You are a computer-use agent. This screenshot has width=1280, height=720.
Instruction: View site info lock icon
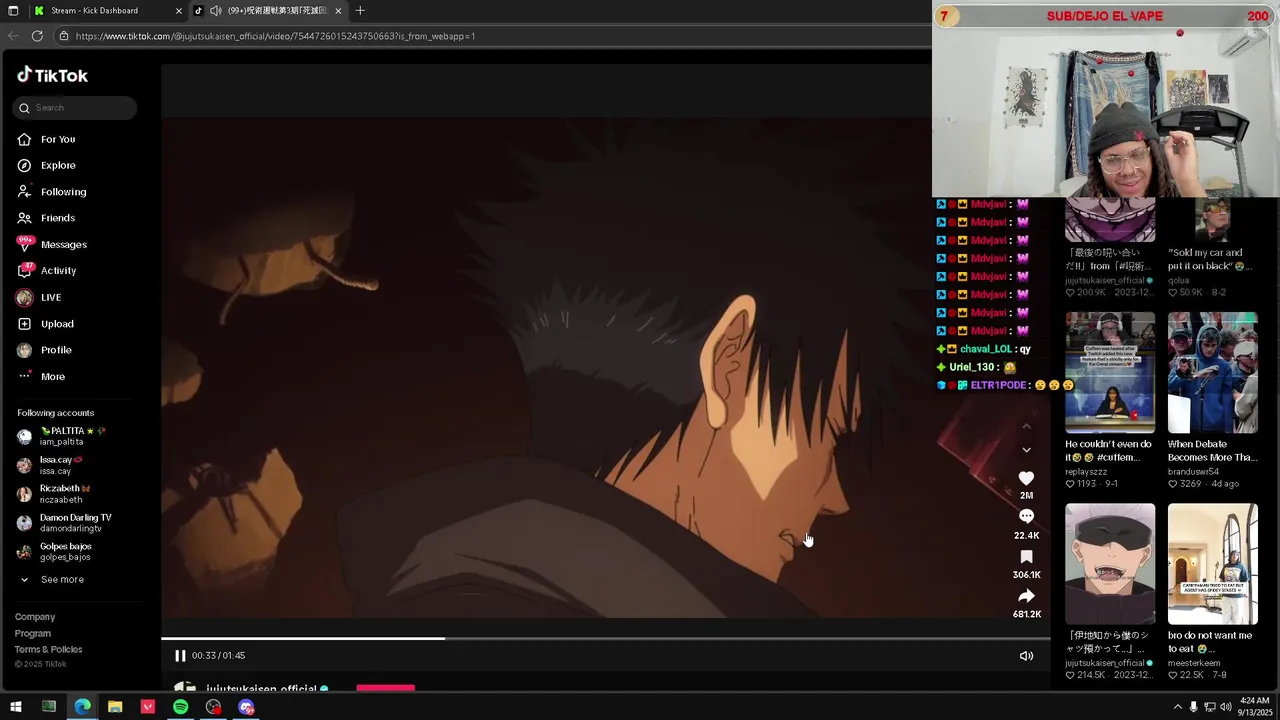pos(64,36)
